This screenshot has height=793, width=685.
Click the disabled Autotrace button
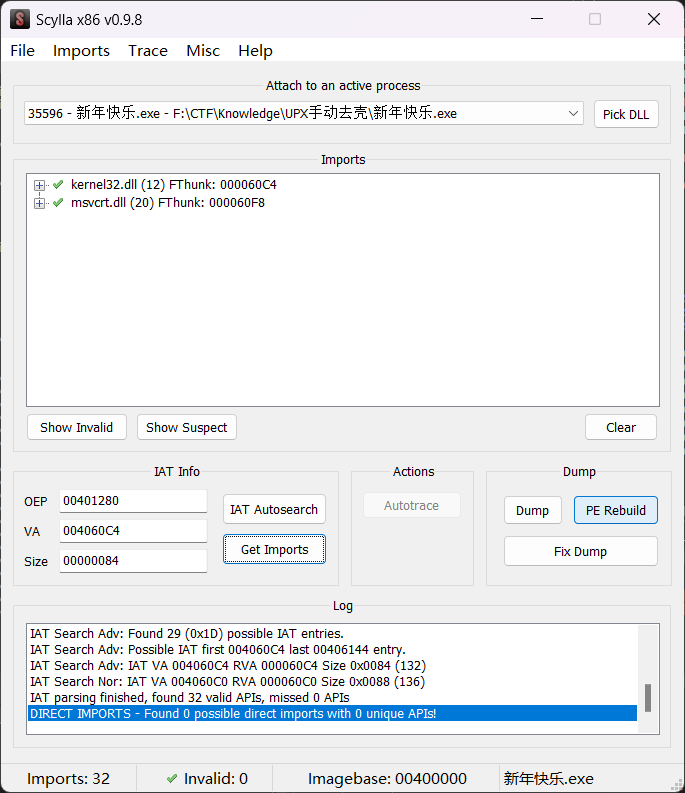[x=412, y=505]
